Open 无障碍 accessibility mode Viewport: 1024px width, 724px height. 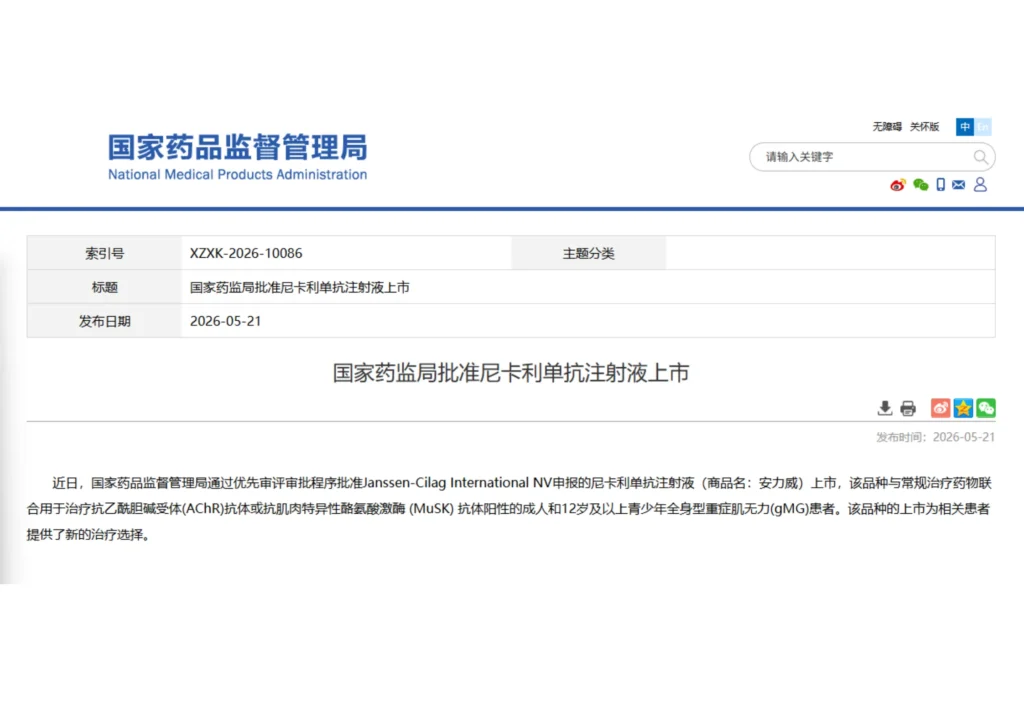tap(887, 127)
